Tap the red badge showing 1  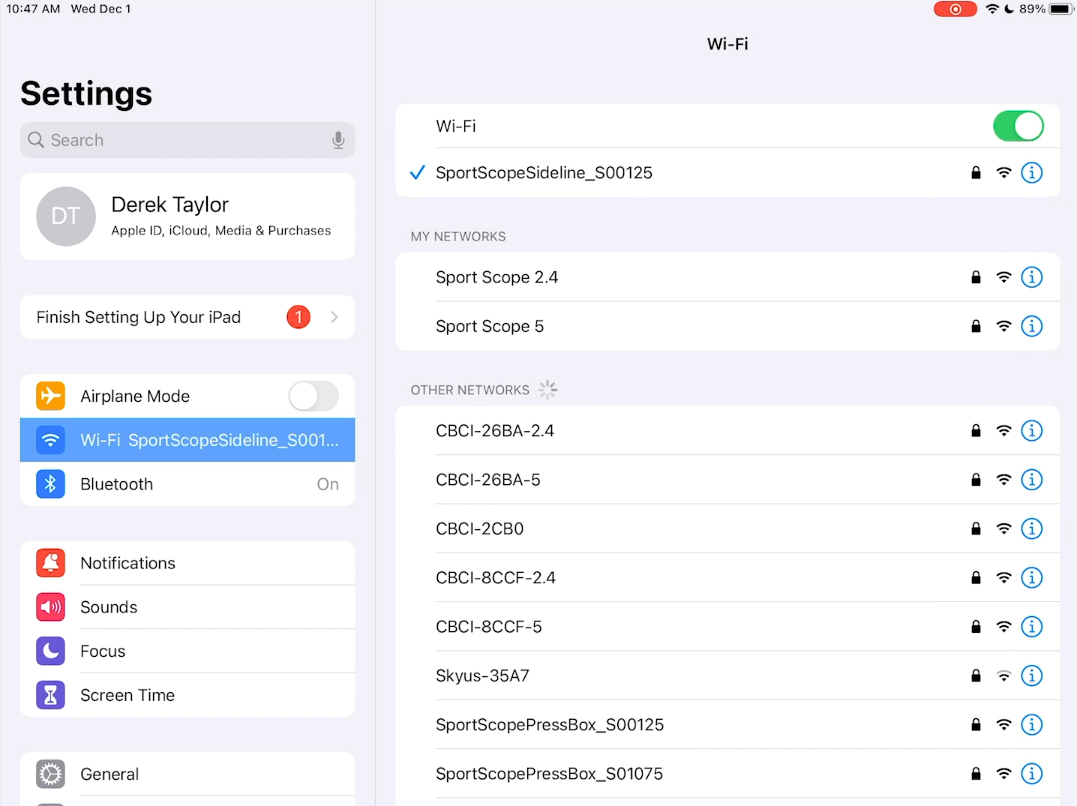pos(298,317)
